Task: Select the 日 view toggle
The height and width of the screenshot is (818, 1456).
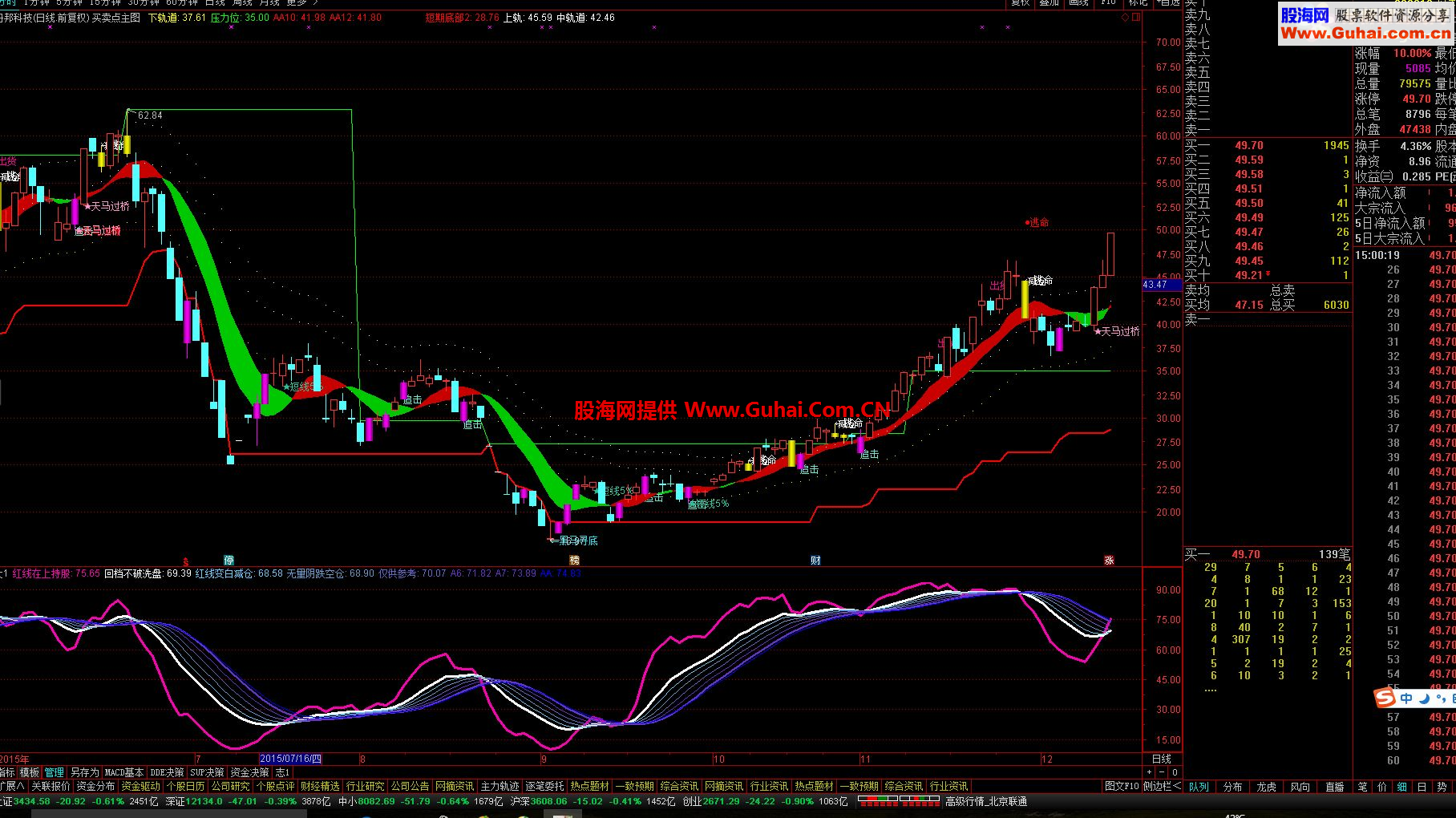Action: [1422, 787]
